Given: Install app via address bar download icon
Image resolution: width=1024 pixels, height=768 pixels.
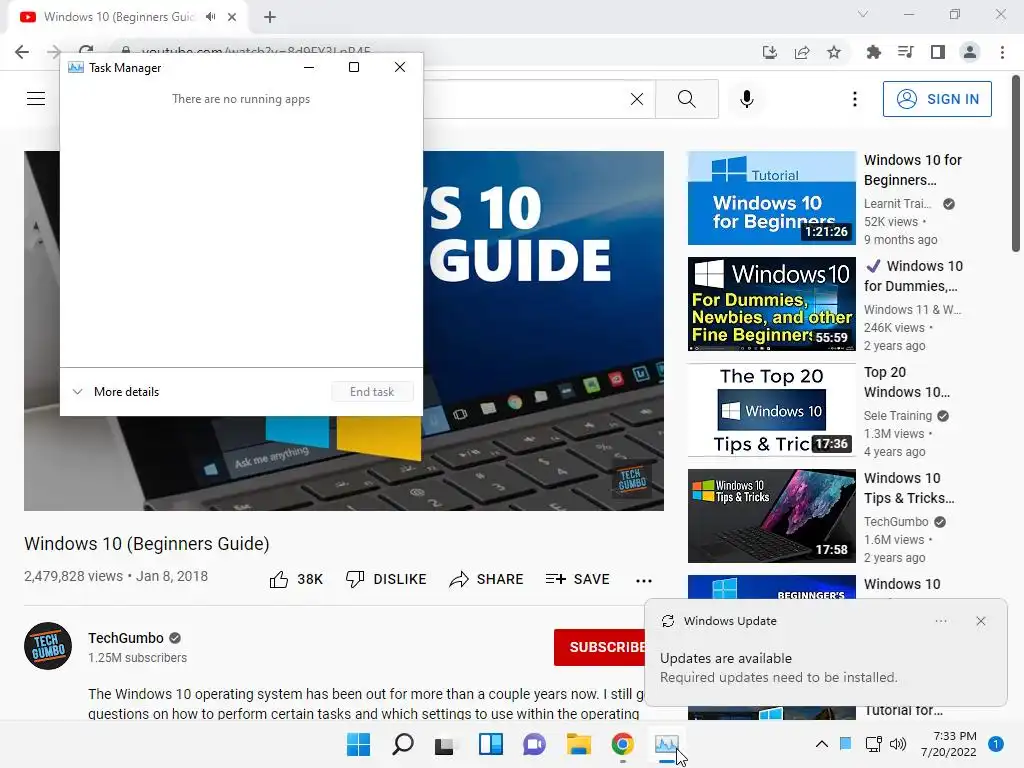Looking at the screenshot, I should pyautogui.click(x=770, y=52).
